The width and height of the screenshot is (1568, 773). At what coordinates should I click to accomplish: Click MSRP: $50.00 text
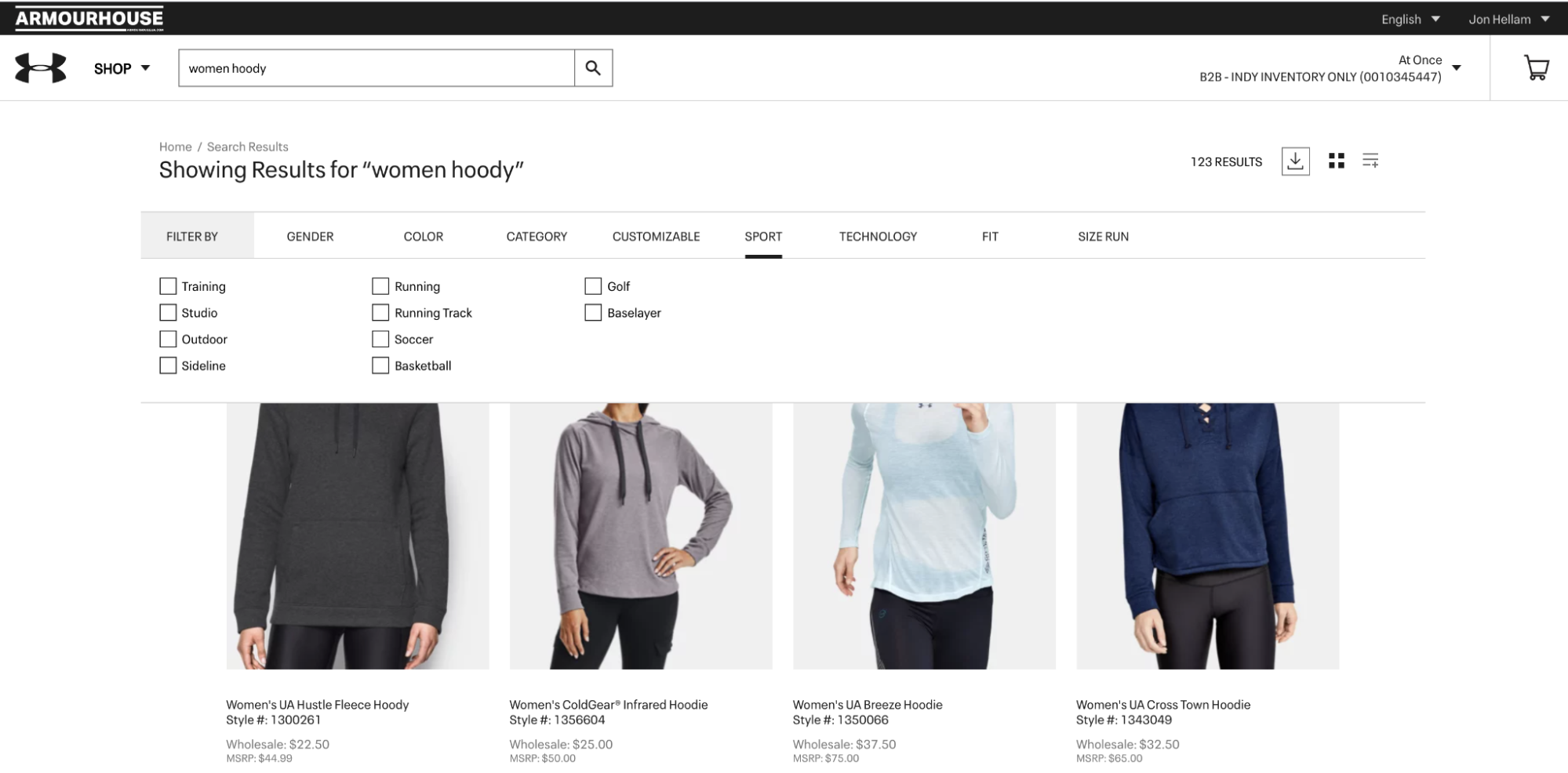(x=542, y=759)
